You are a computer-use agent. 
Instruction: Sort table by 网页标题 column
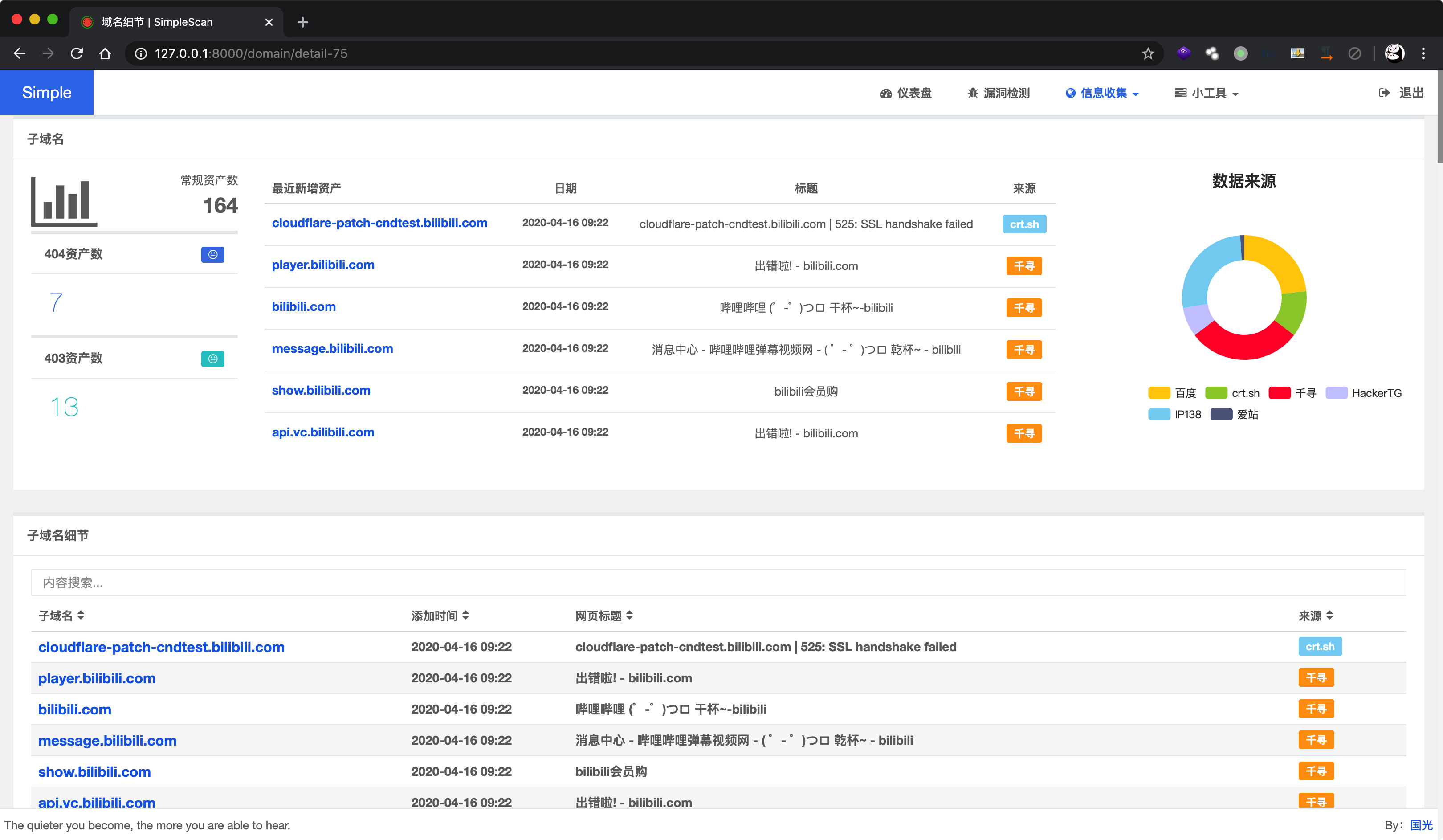(604, 616)
